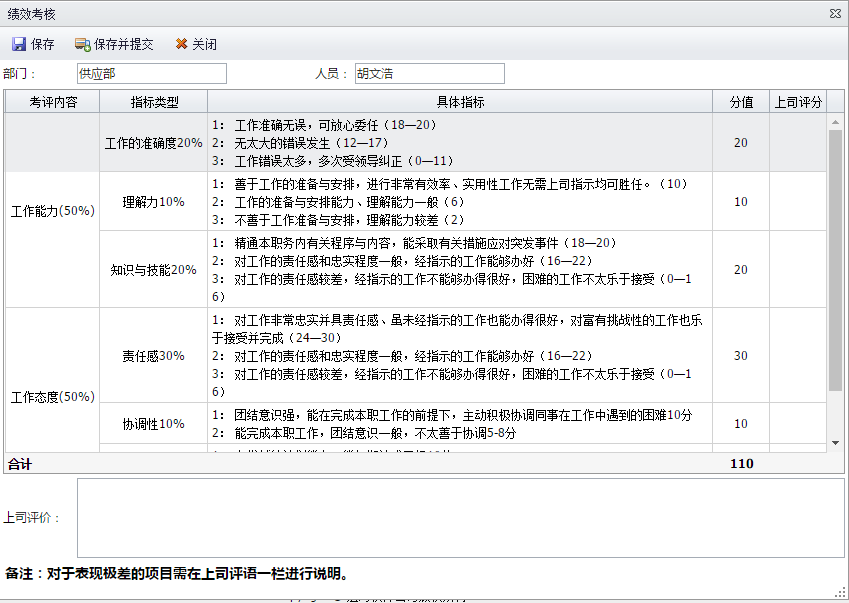Click score 10 in 协调性 row
Image resolution: width=849 pixels, height=603 pixels.
[x=741, y=424]
